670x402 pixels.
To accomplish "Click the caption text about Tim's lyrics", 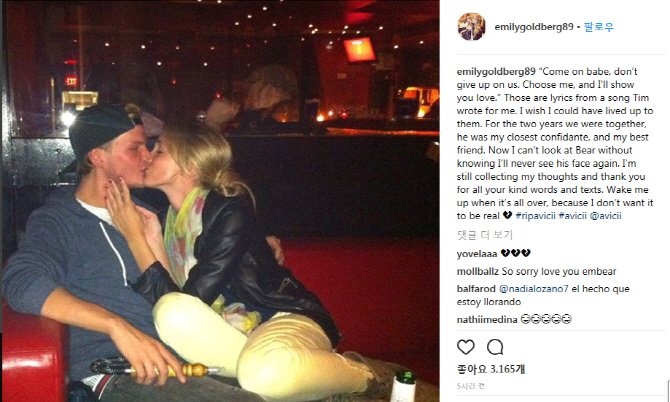I will 555,144.
